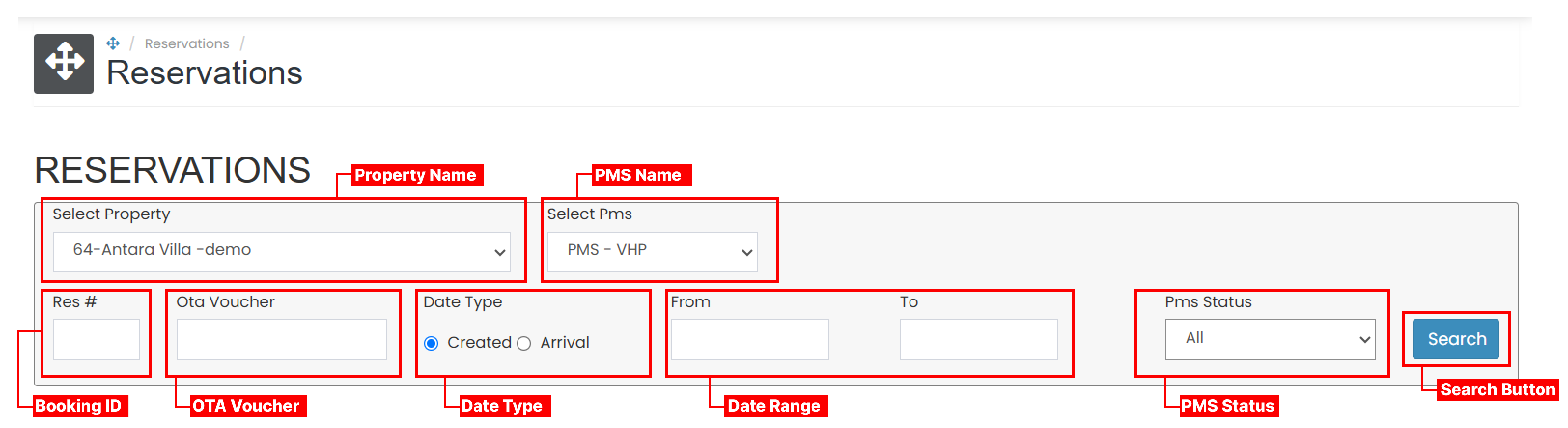Click the "Select Pms" label text
1568x428 pixels.
pyautogui.click(x=589, y=214)
